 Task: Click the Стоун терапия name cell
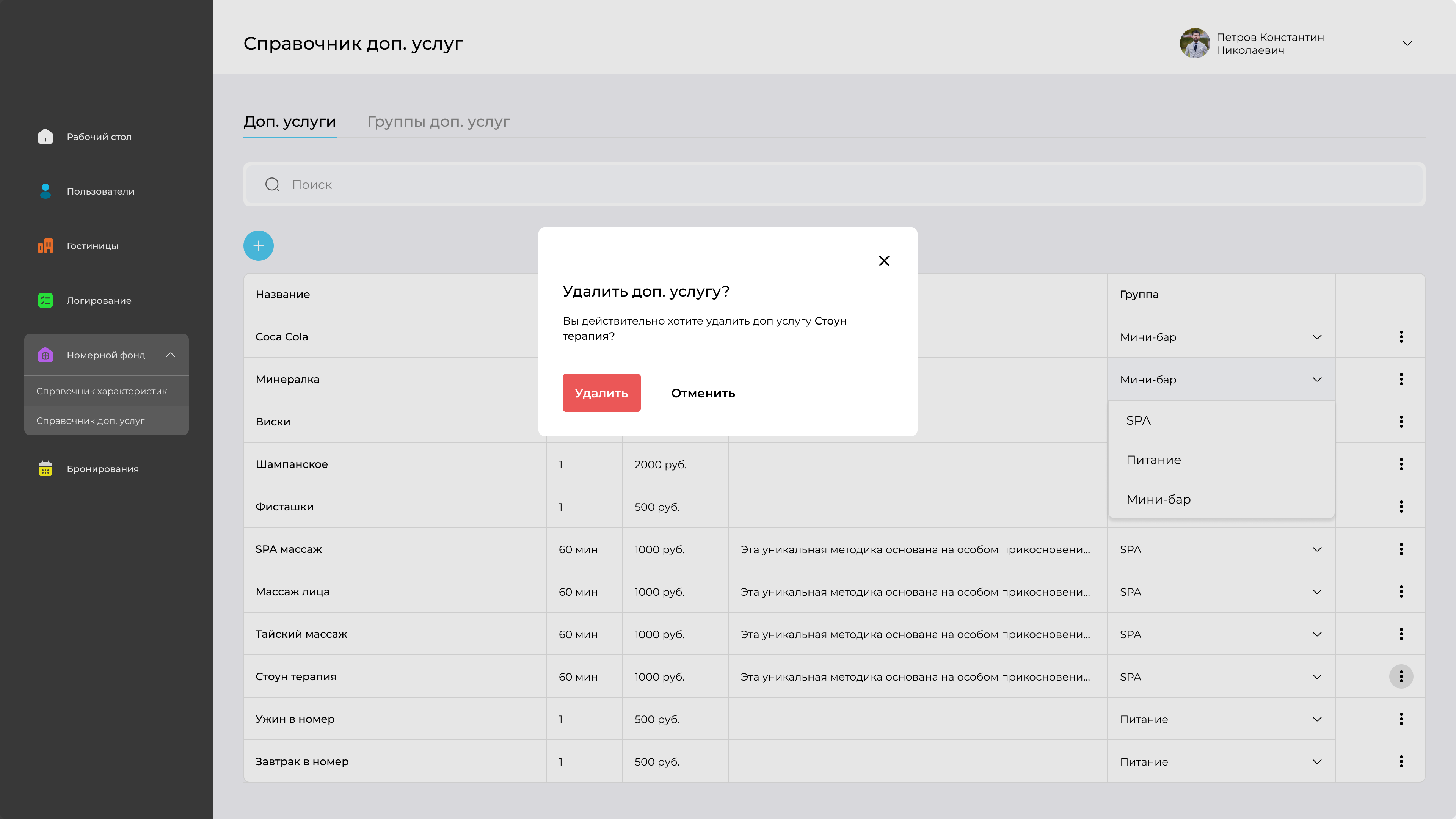click(x=395, y=676)
